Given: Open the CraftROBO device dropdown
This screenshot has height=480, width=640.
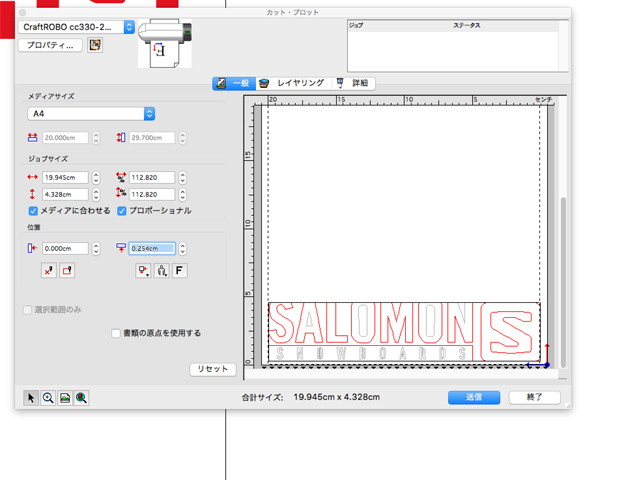Looking at the screenshot, I should tap(128, 27).
